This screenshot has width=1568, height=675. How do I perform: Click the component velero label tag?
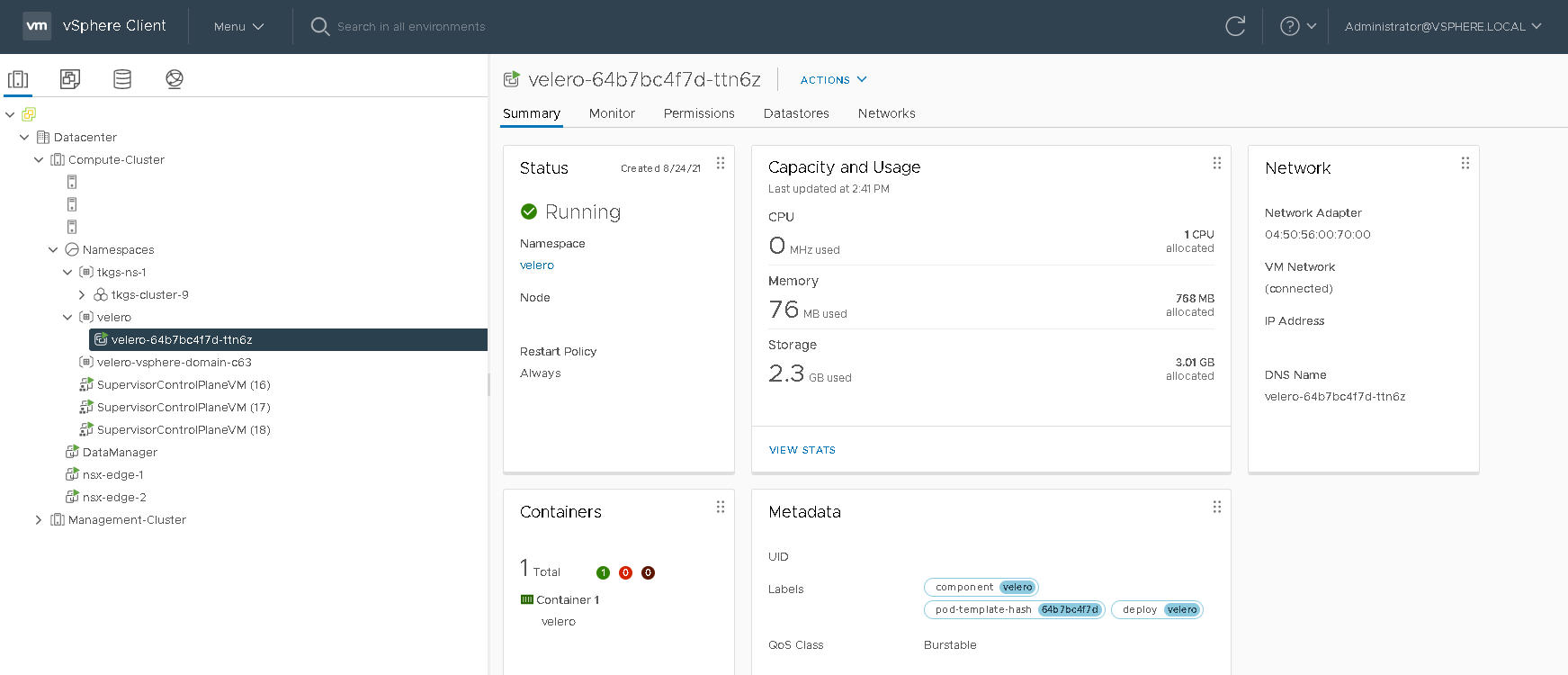click(x=981, y=587)
